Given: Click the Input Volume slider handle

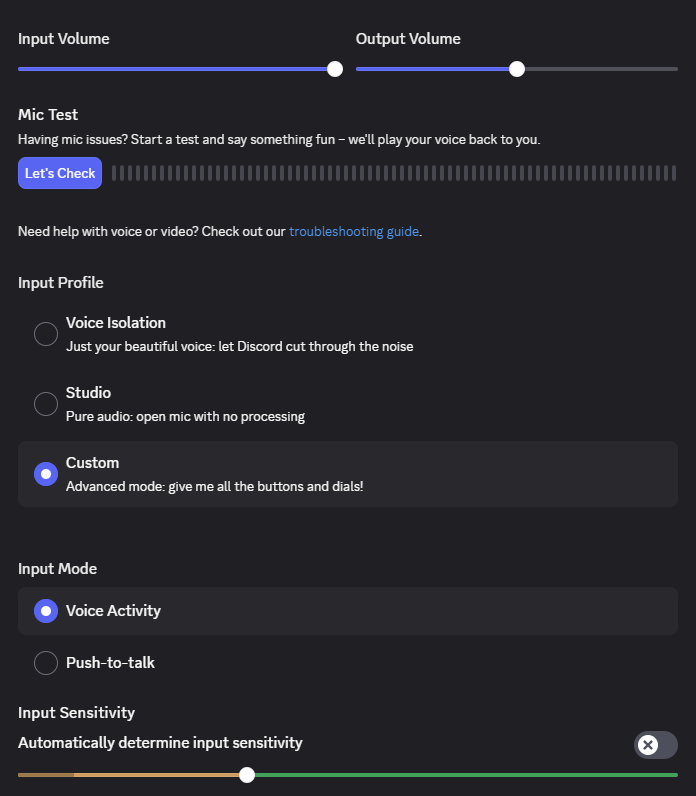Looking at the screenshot, I should coord(335,69).
